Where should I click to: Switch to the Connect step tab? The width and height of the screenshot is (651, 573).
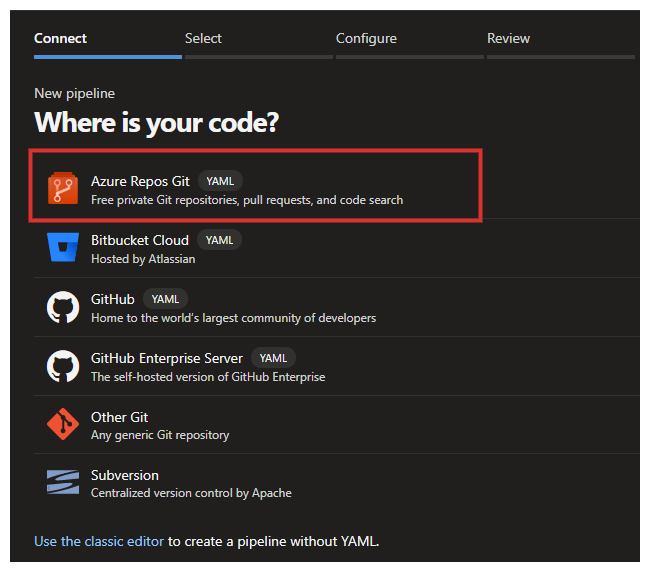[108, 43]
